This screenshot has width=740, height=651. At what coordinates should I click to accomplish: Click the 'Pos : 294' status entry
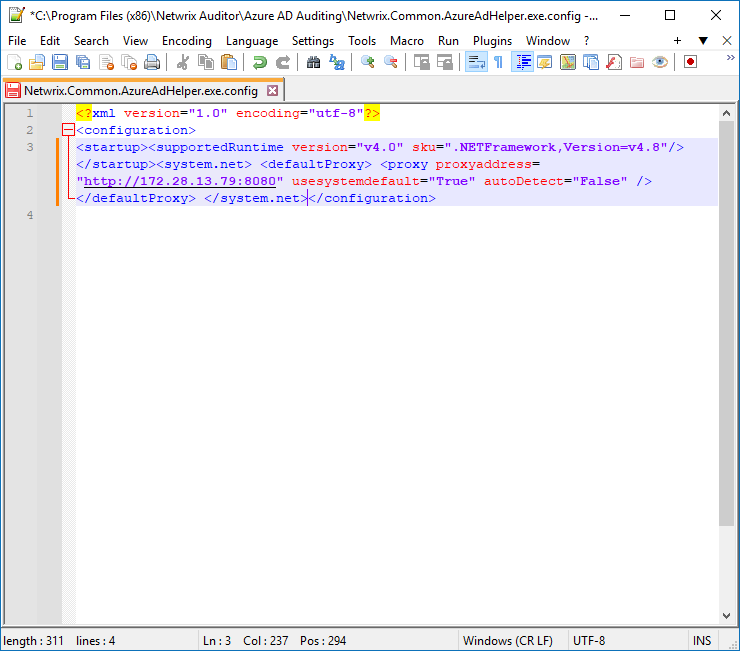(x=323, y=641)
